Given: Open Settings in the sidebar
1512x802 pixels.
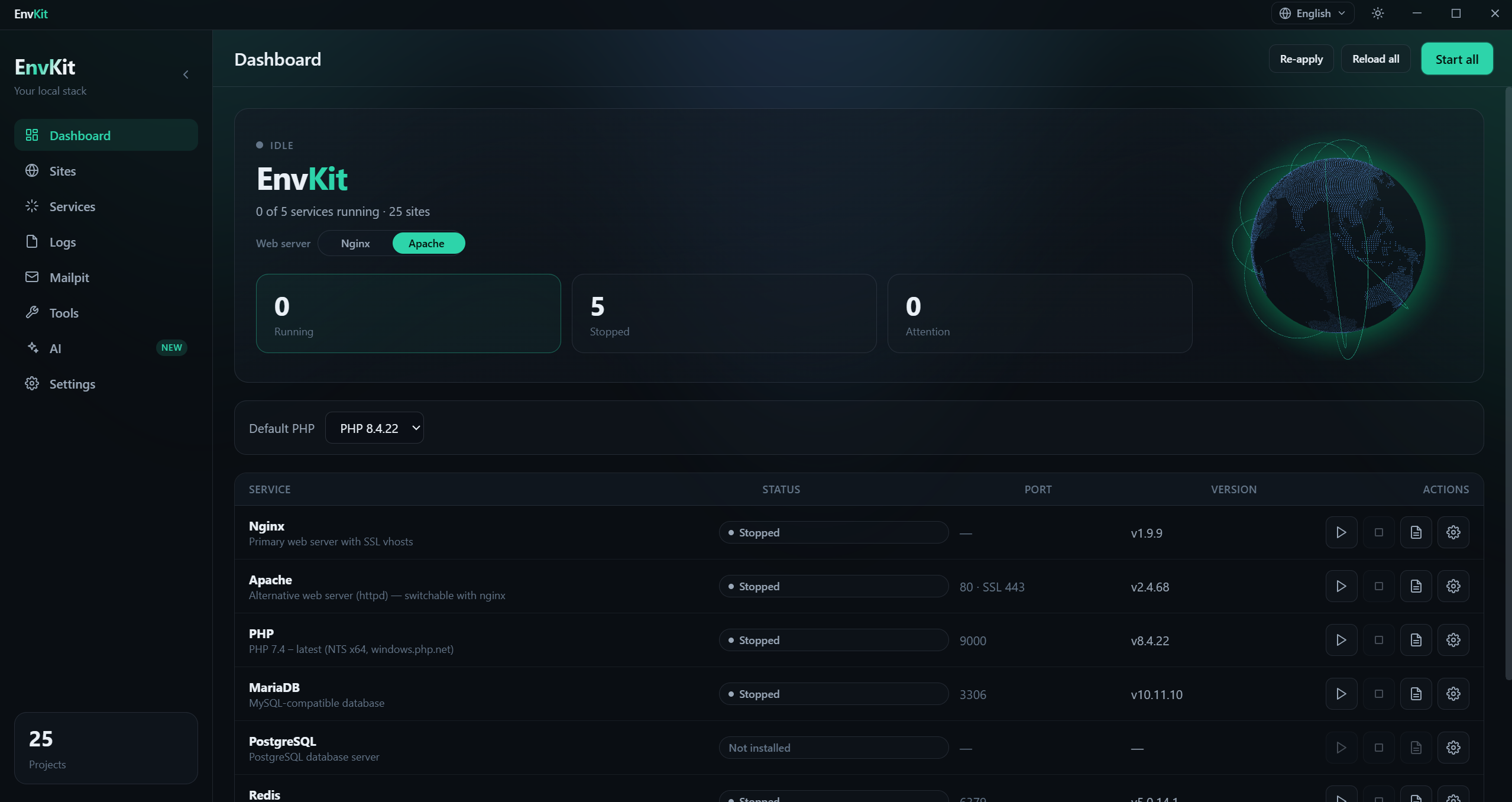Looking at the screenshot, I should pos(106,384).
